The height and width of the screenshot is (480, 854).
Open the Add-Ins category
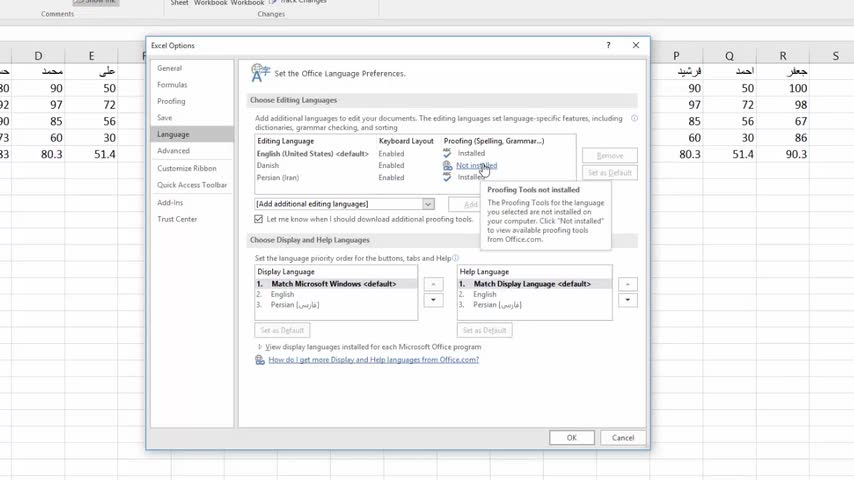pyautogui.click(x=170, y=203)
